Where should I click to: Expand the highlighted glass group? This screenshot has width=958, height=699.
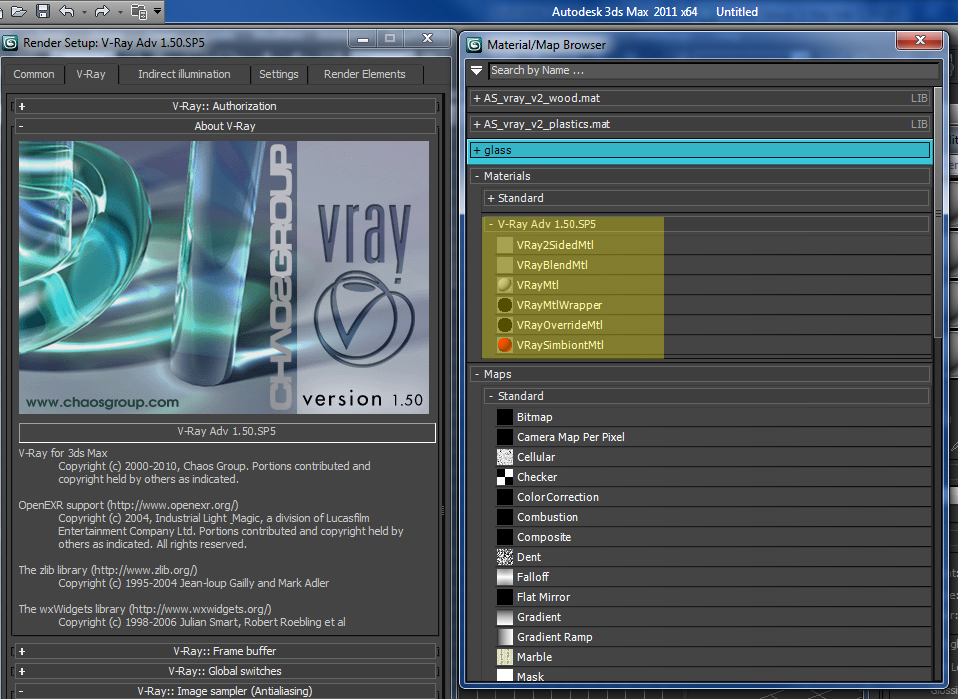click(x=700, y=150)
